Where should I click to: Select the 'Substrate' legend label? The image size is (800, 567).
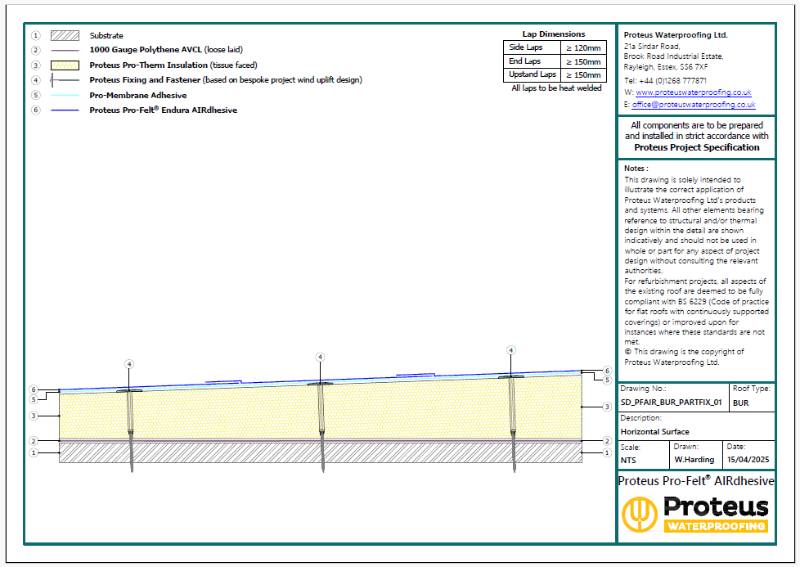[106, 36]
